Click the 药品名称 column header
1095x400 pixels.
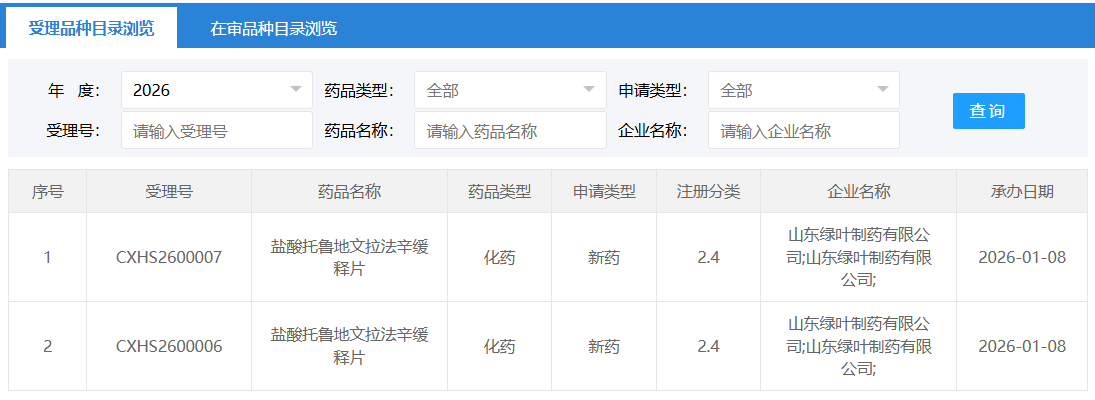(x=349, y=192)
